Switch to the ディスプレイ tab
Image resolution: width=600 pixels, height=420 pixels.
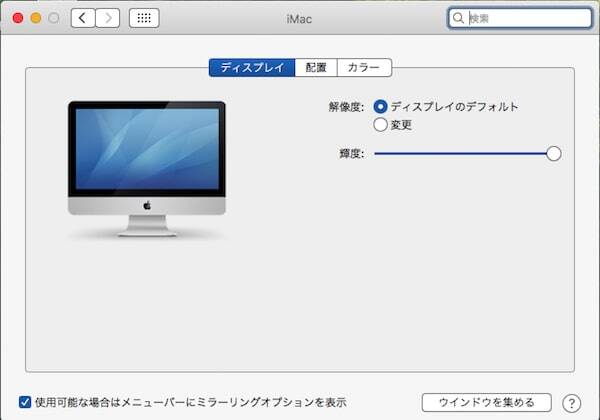[x=252, y=68]
